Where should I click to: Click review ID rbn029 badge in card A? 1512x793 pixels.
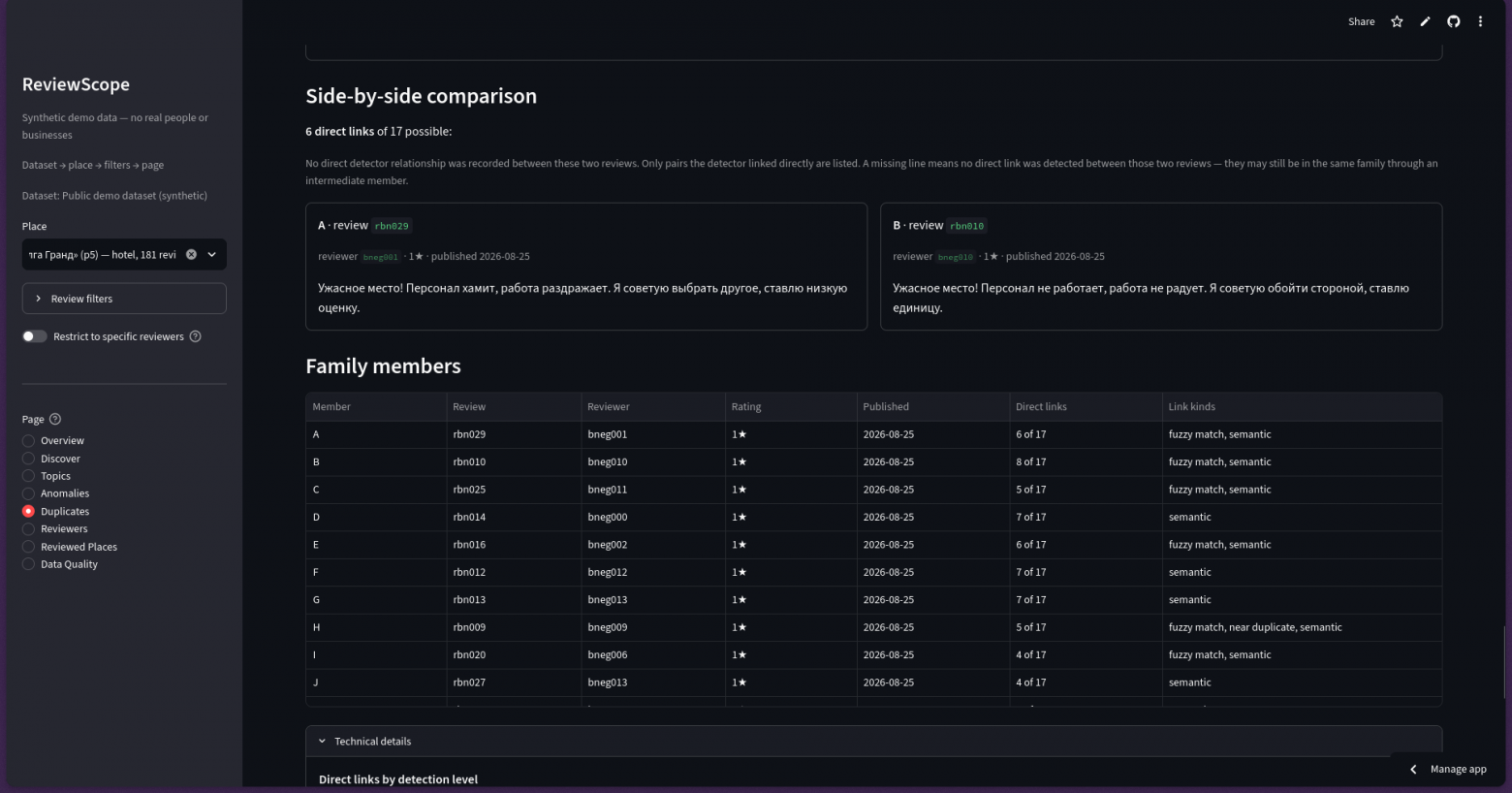point(392,226)
